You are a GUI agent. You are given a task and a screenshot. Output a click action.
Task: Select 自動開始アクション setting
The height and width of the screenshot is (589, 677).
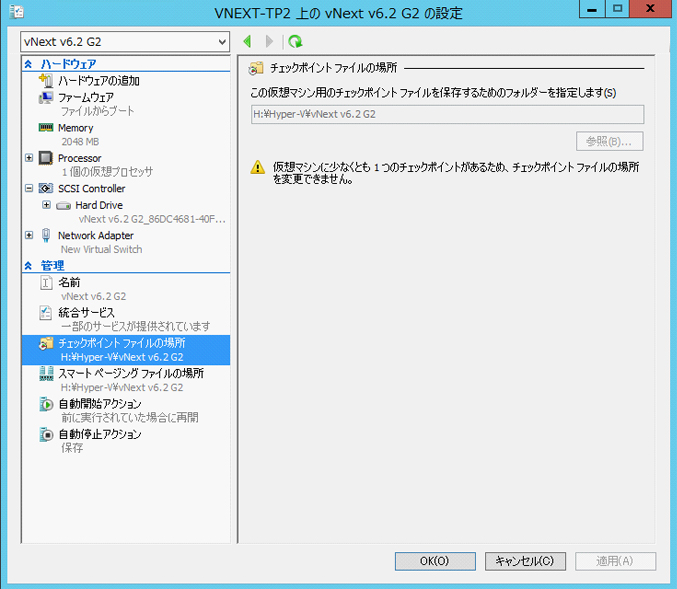pos(100,404)
